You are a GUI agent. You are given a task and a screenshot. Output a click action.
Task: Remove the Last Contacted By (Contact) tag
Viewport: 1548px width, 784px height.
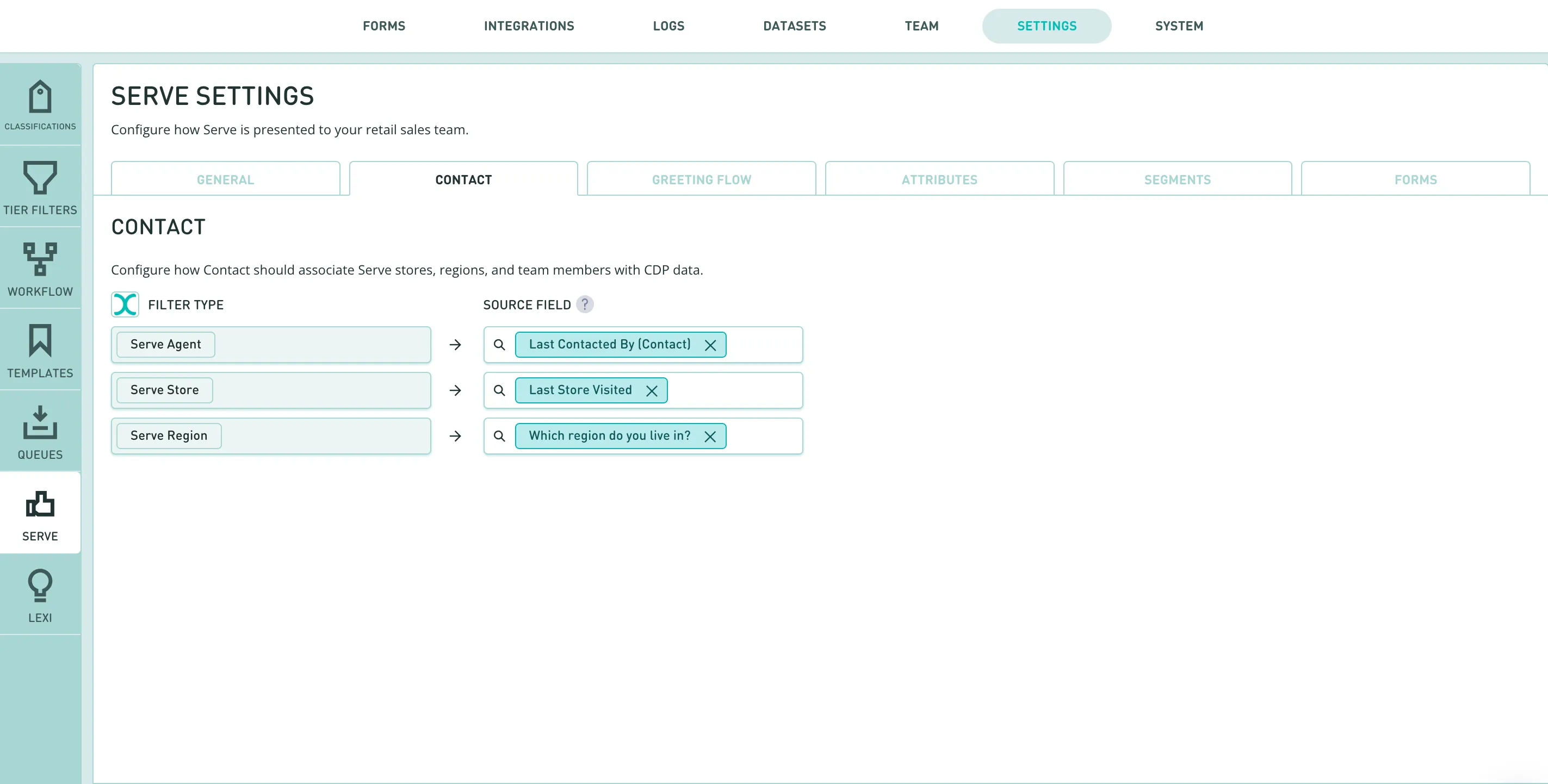[710, 345]
